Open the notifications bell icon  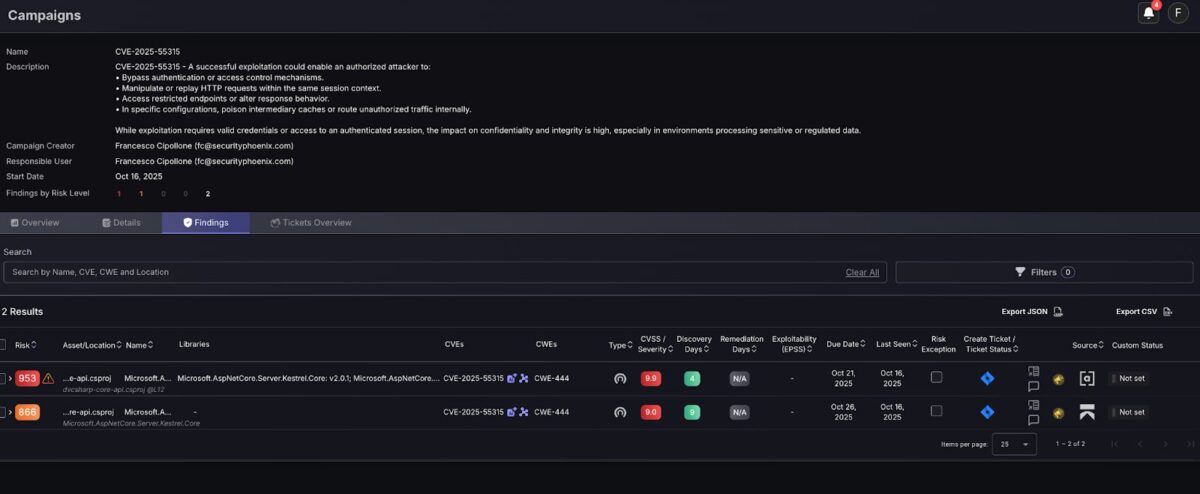tap(1148, 13)
